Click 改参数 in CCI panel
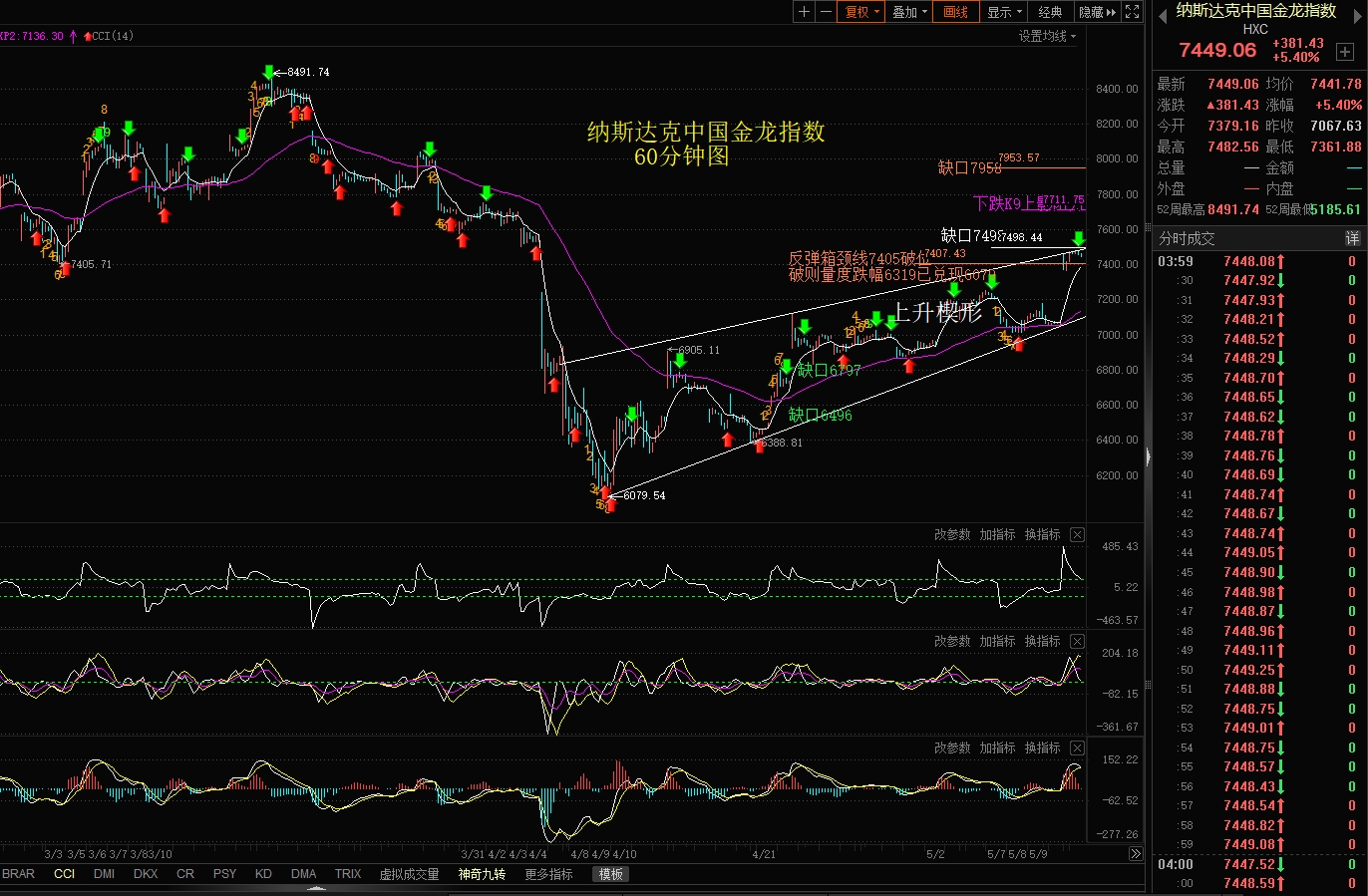The image size is (1368, 896). coord(952,535)
